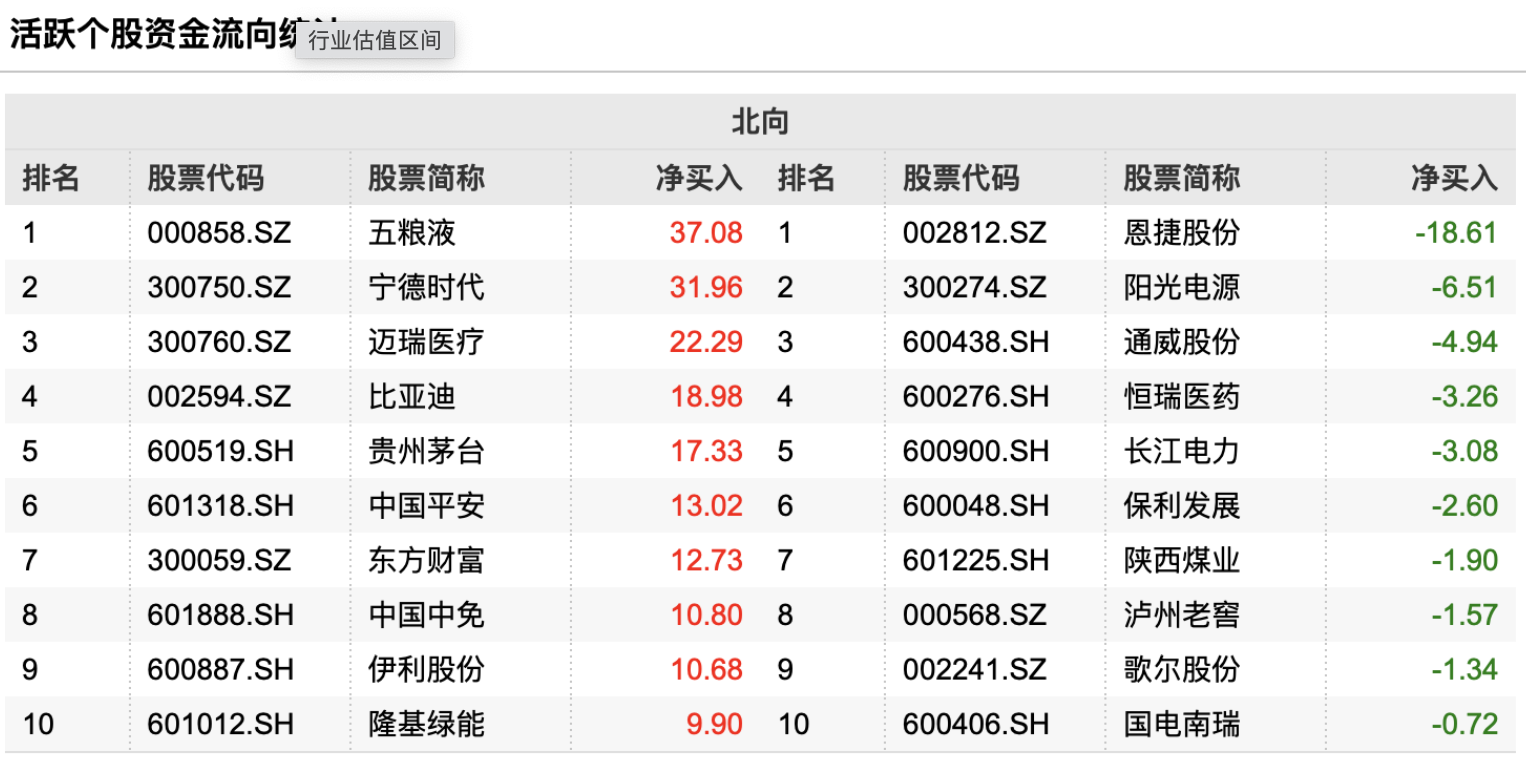Select stock code 601225.SH
Viewport: 1526px width, 764px height.
(x=977, y=560)
